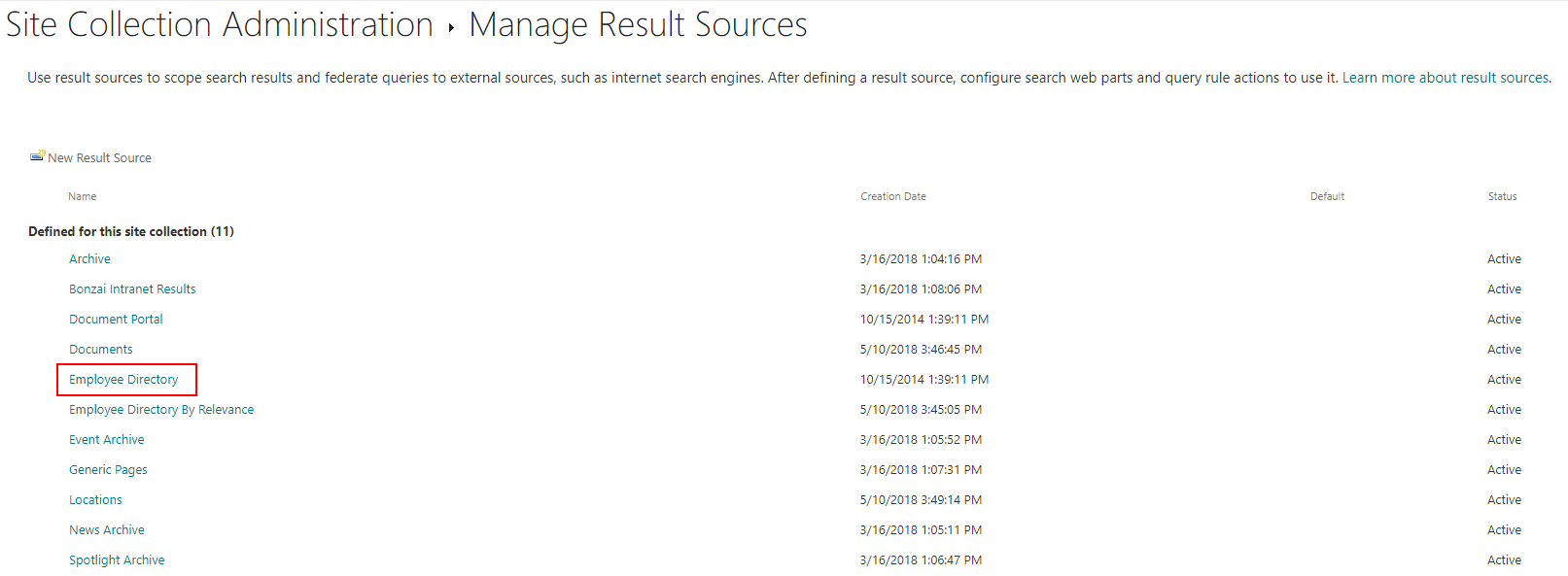Click the New Result Source icon
The image size is (1568, 576).
(x=37, y=155)
